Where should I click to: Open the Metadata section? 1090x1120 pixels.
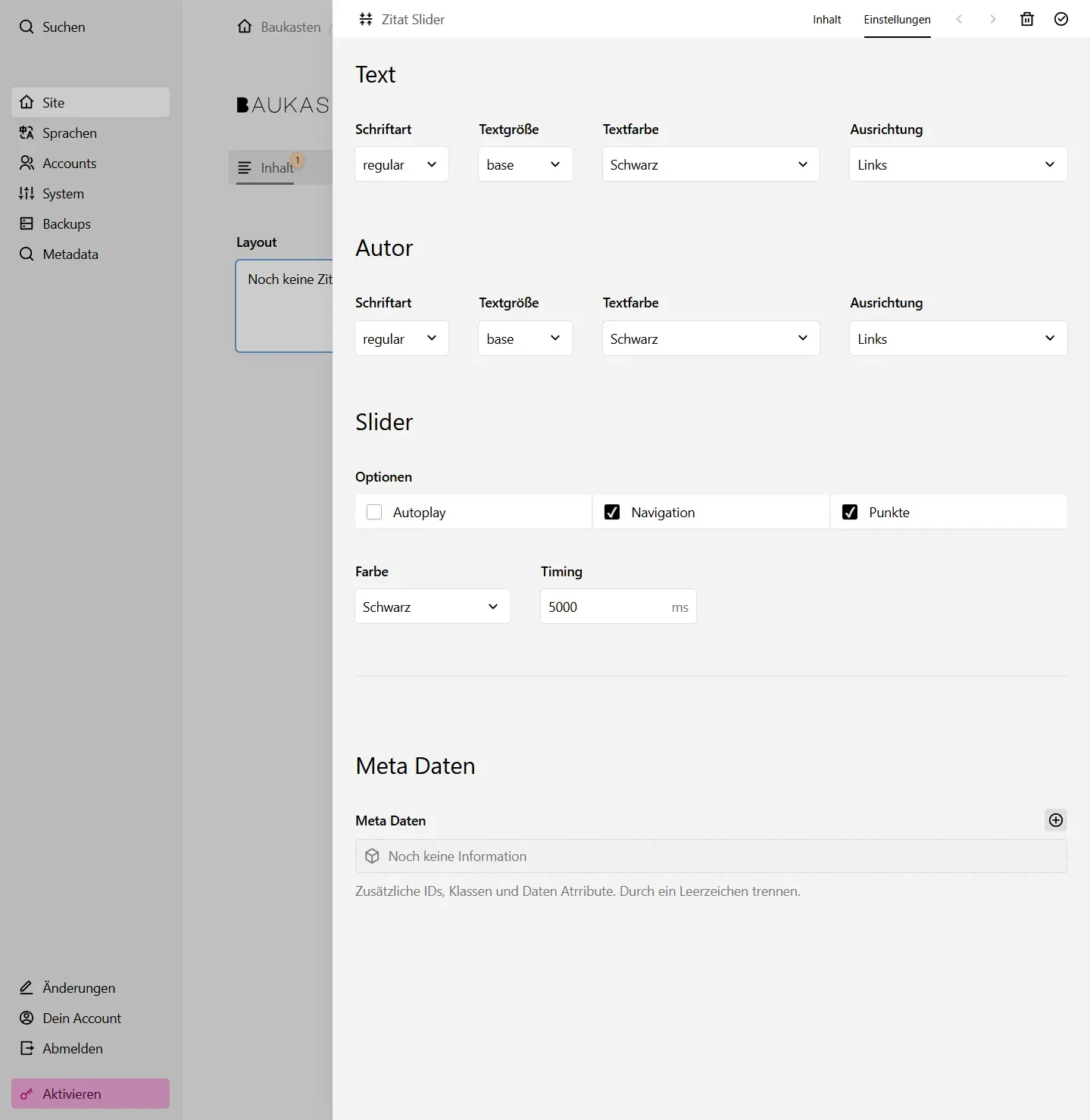coord(70,254)
